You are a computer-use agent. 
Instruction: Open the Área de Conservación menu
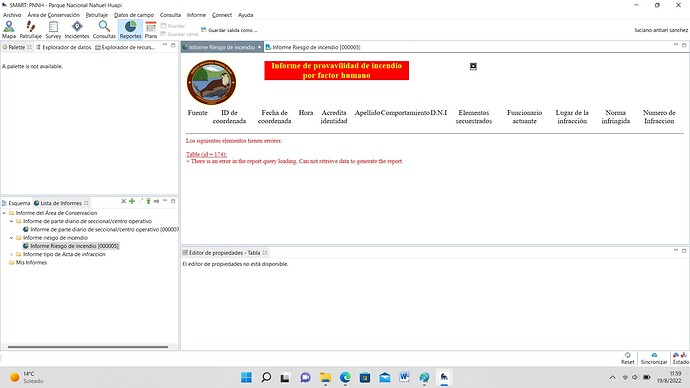[53, 15]
